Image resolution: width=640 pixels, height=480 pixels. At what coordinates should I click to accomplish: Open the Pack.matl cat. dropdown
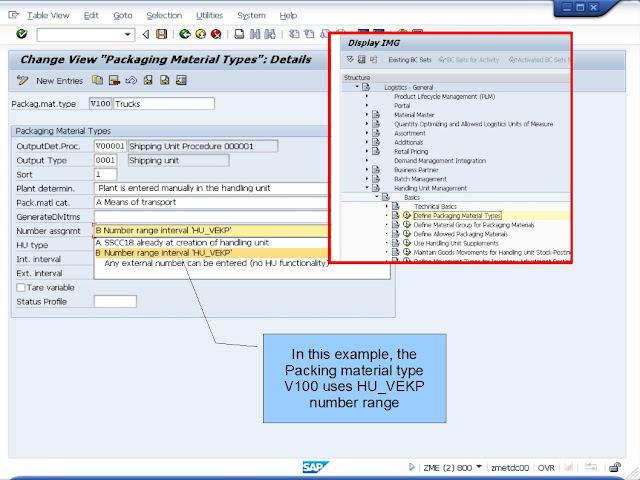[x=211, y=202]
